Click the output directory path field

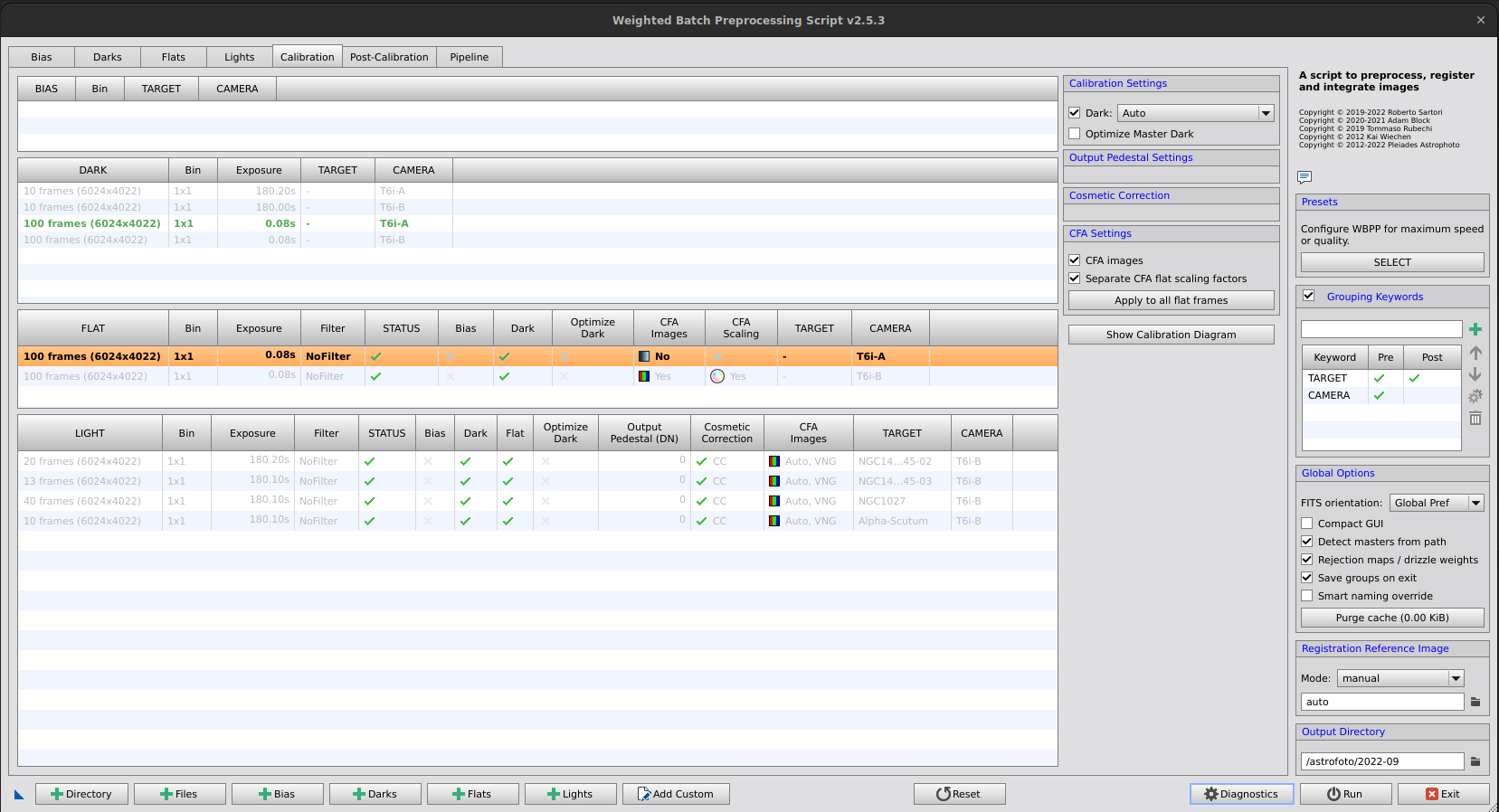pyautogui.click(x=1382, y=761)
